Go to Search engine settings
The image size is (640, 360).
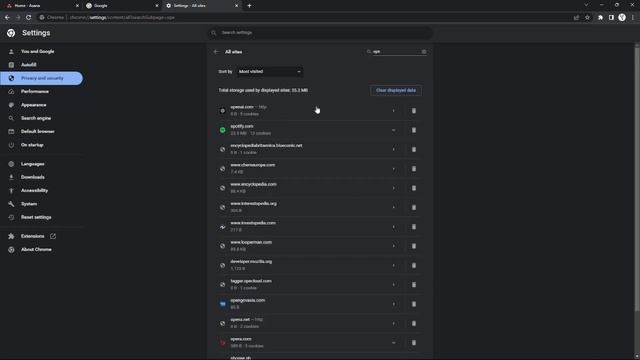tap(36, 118)
